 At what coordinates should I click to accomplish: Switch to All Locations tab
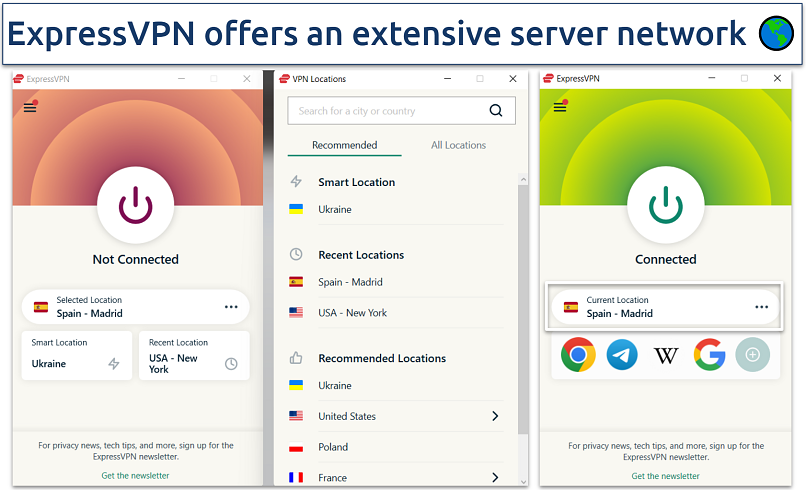coord(459,145)
